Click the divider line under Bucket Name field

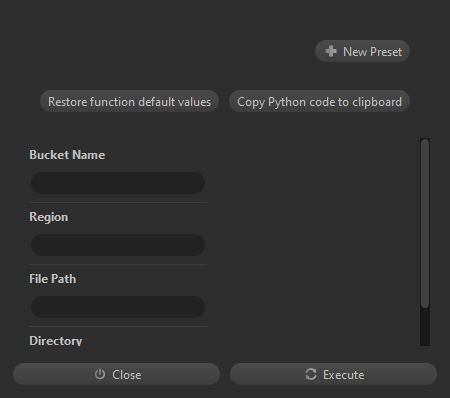pyautogui.click(x=118, y=202)
